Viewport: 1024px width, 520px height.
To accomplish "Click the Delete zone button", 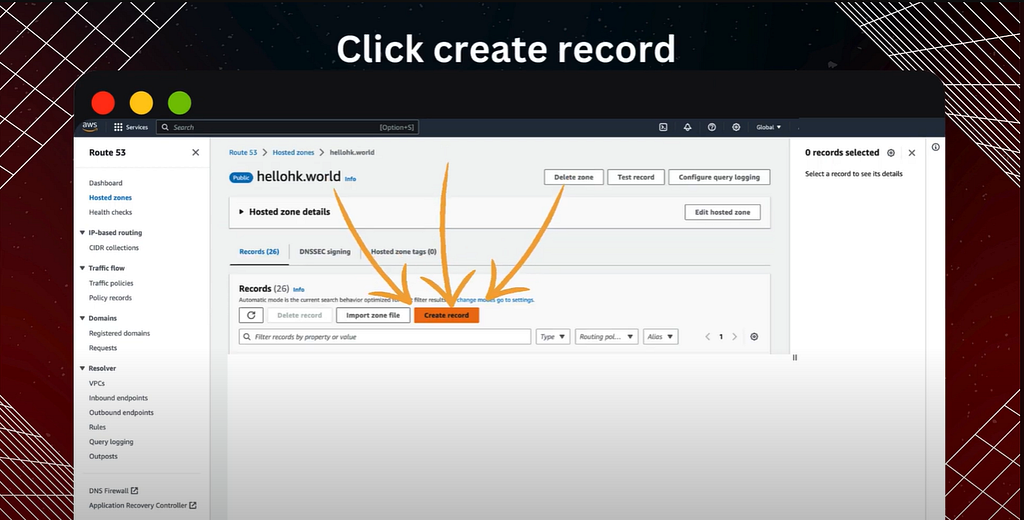I will 573,177.
